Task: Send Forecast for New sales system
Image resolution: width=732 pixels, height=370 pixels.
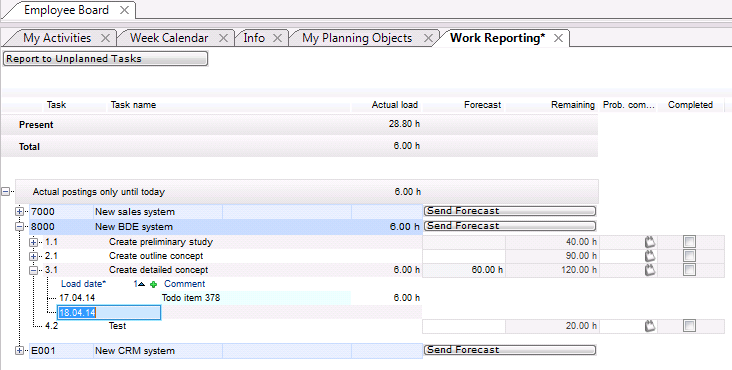Action: 510,211
